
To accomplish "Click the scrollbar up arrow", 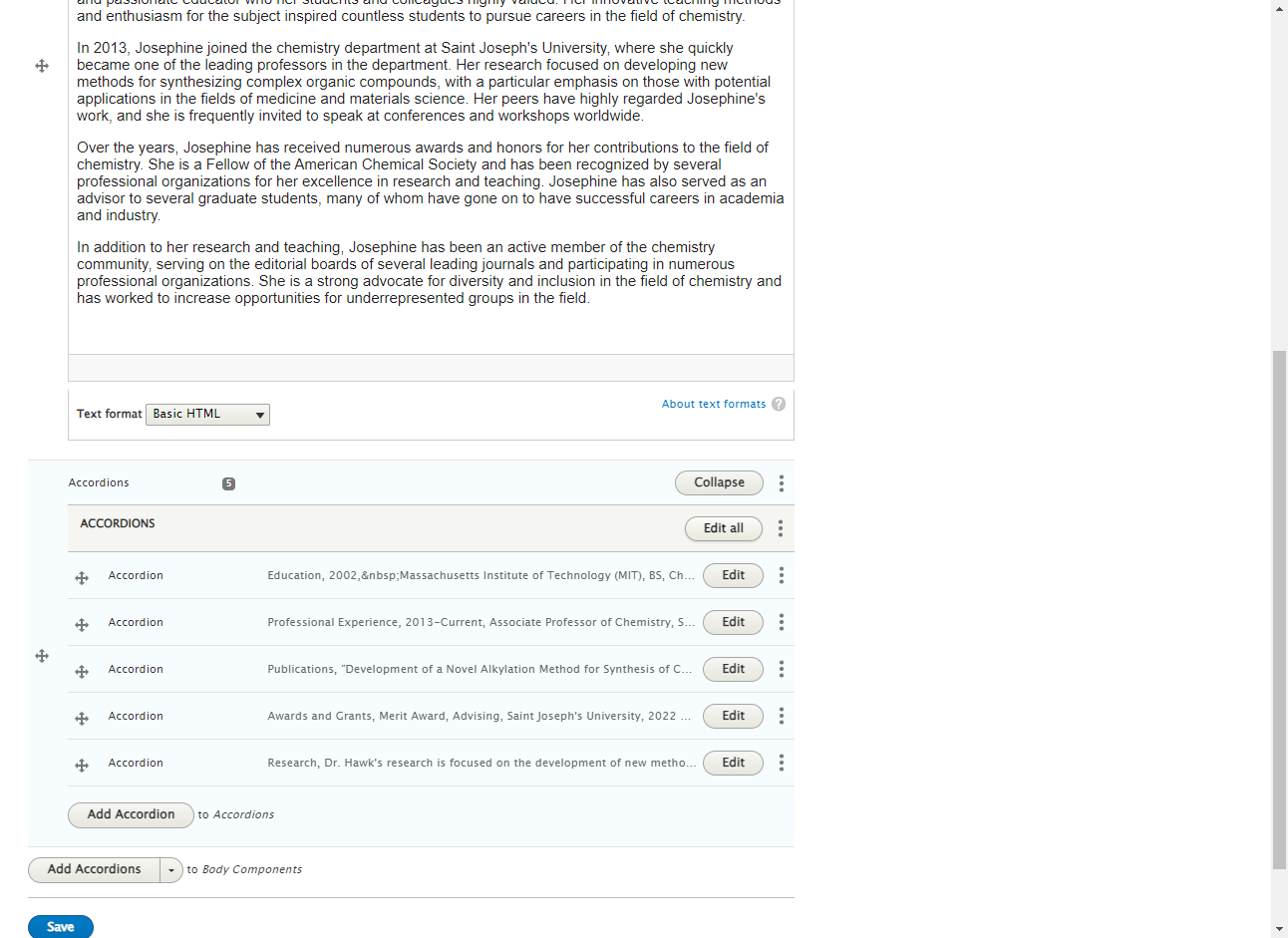I will tap(1279, 9).
